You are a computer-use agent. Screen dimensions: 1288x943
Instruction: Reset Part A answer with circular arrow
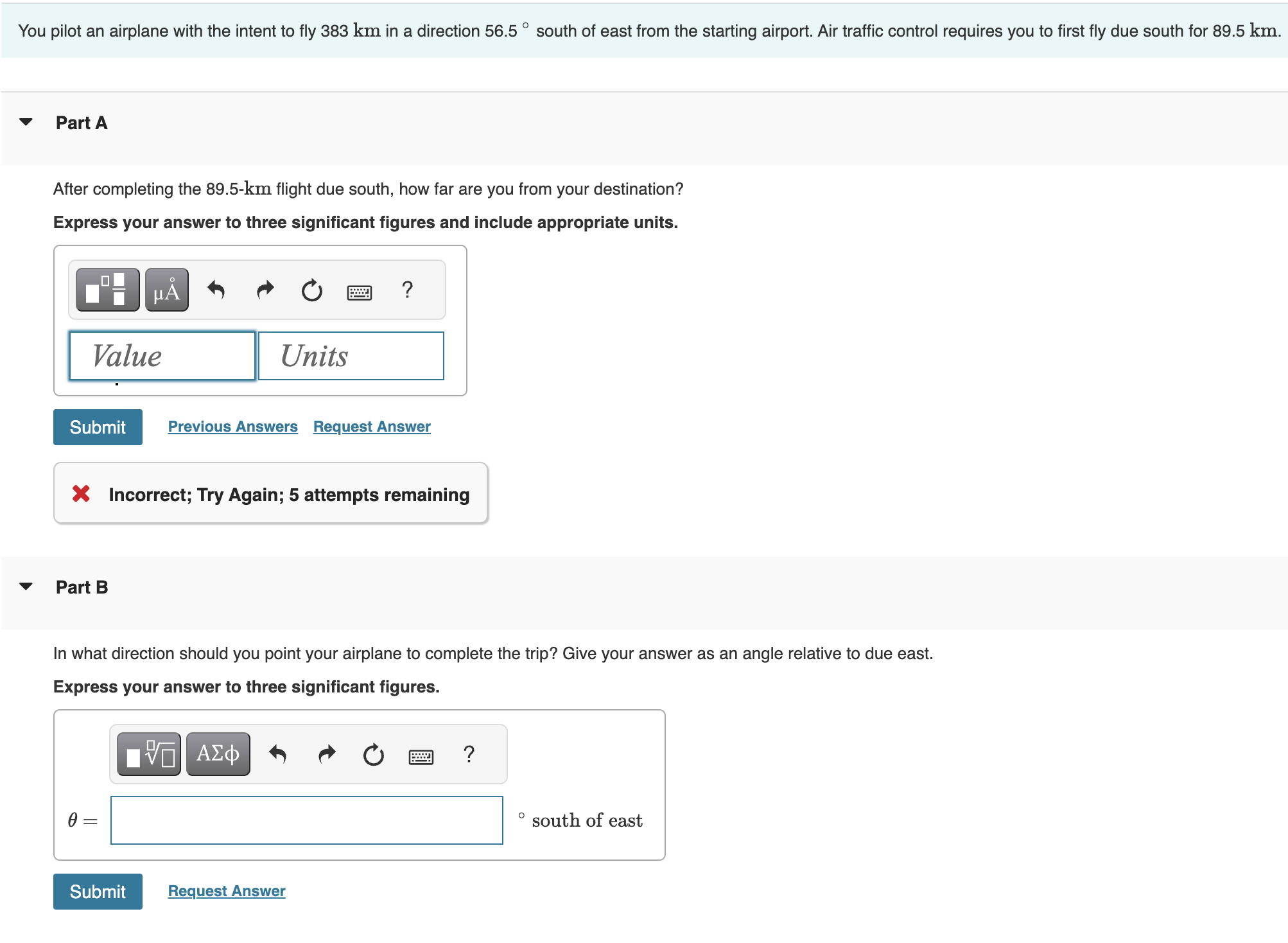pos(312,290)
